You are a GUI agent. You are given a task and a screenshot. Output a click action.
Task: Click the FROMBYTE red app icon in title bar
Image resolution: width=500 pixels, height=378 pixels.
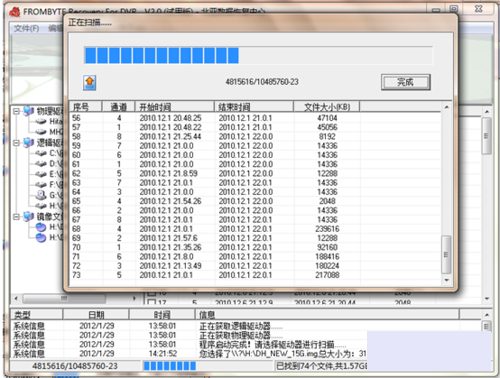(x=15, y=12)
